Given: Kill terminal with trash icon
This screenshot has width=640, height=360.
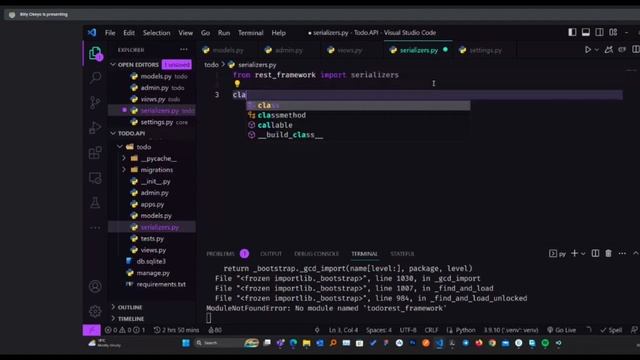Looking at the screenshot, I should coord(608,253).
